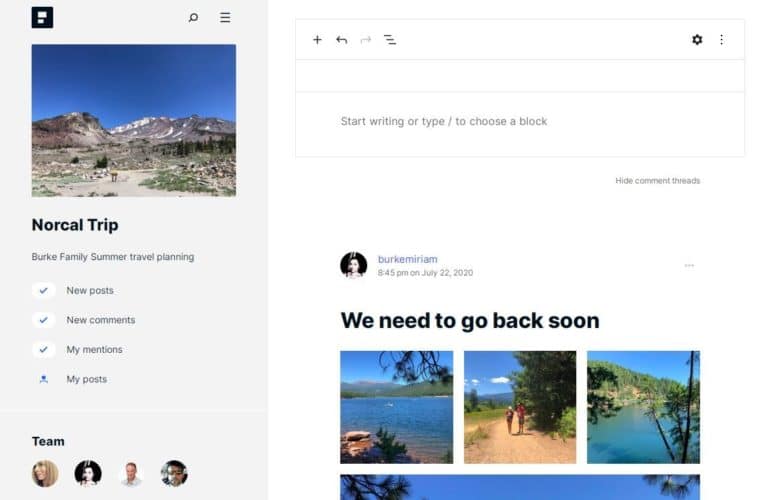Click the Team heading
This screenshot has width=770, height=500.
coord(48,441)
